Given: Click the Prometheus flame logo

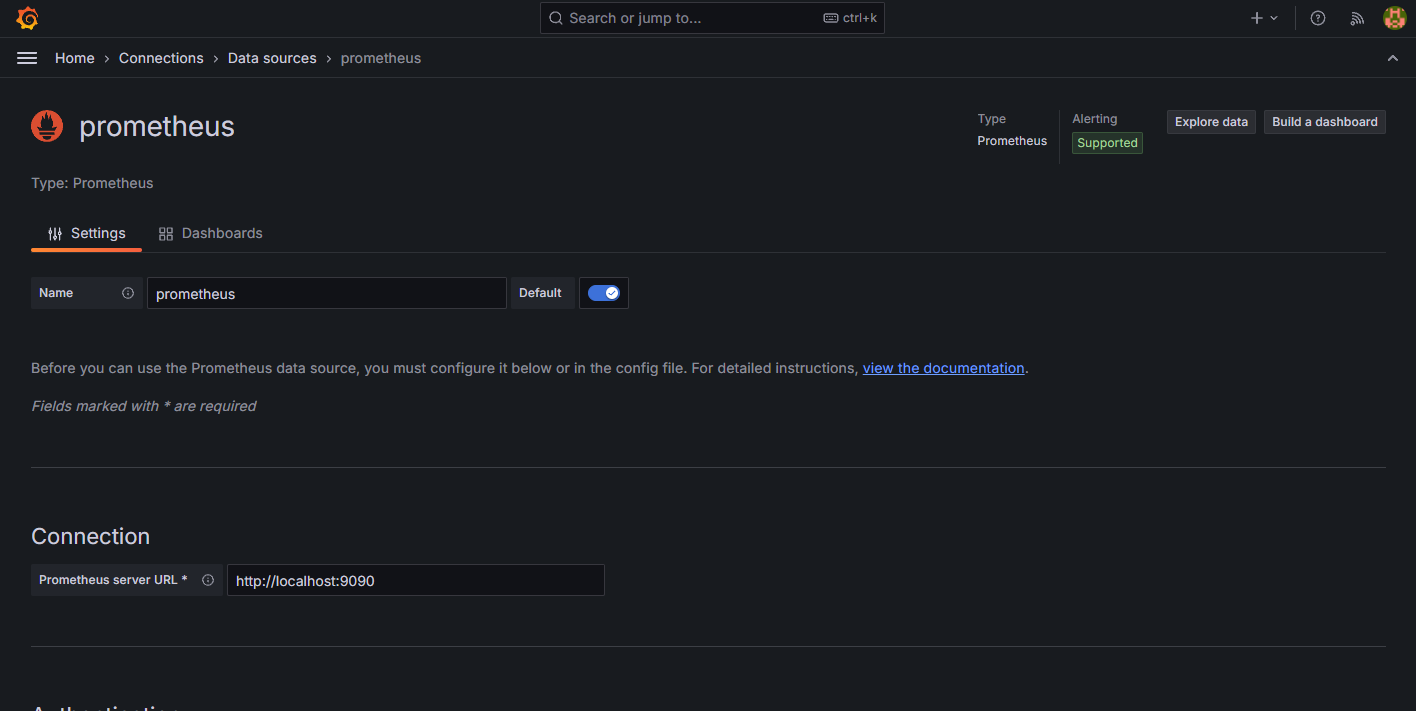Looking at the screenshot, I should coord(47,126).
